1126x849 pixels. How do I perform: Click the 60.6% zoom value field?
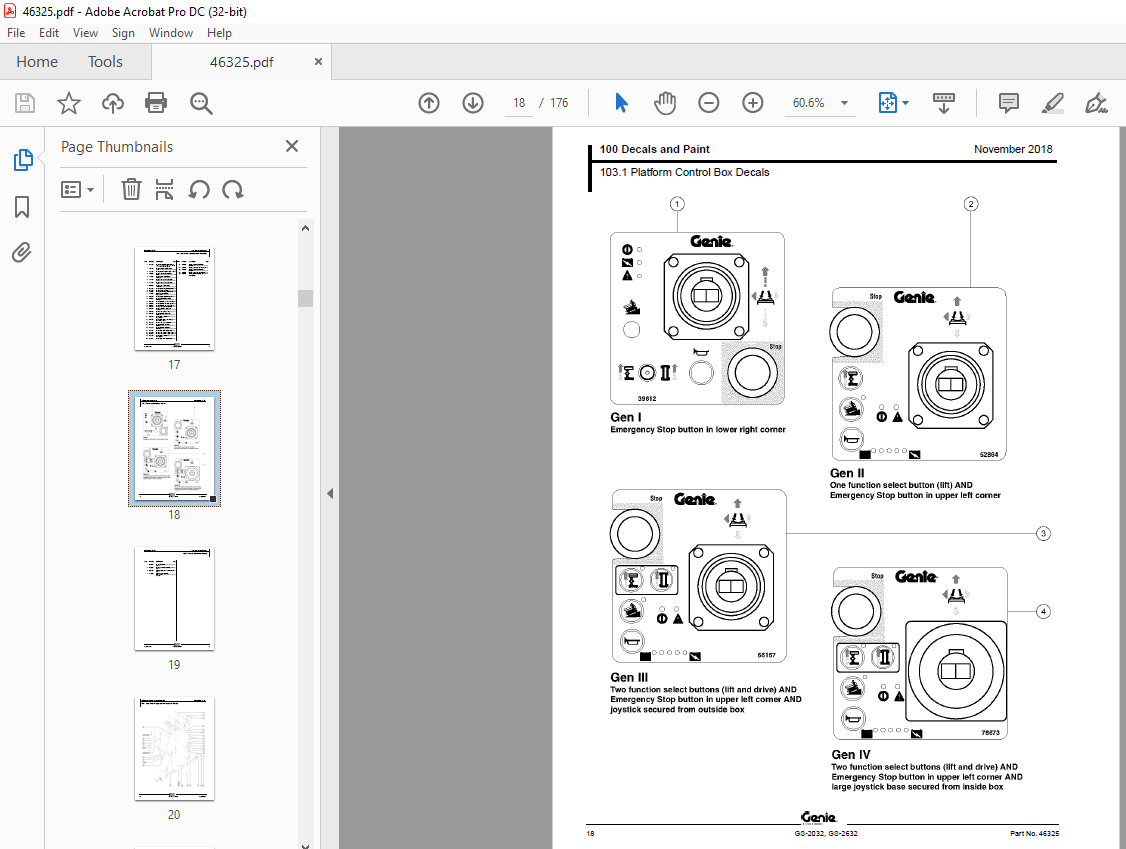coord(809,103)
